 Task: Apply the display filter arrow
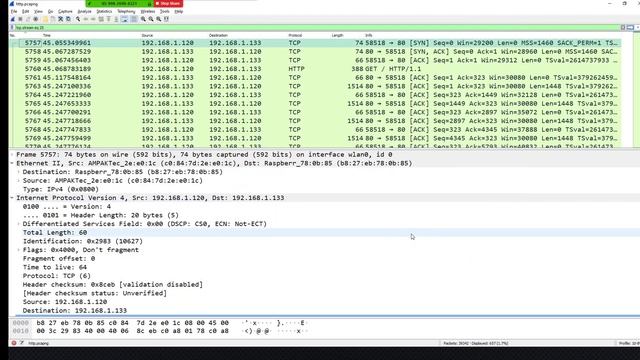coord(630,27)
